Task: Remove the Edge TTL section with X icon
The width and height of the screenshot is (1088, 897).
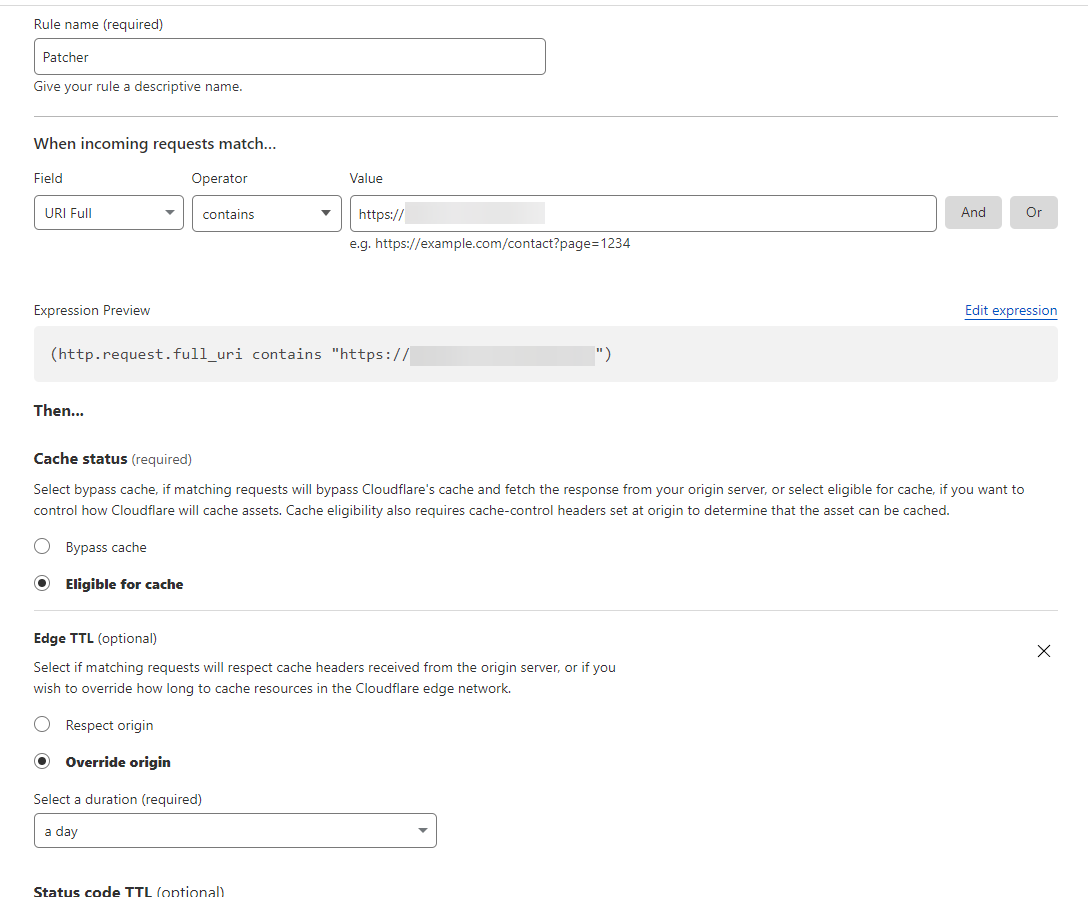Action: (x=1043, y=651)
